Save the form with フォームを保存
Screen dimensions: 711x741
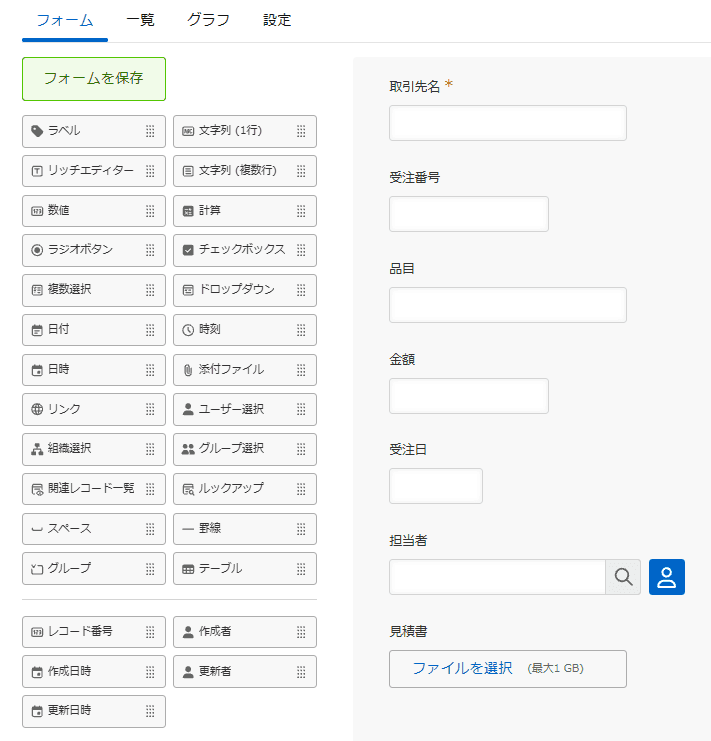click(94, 79)
